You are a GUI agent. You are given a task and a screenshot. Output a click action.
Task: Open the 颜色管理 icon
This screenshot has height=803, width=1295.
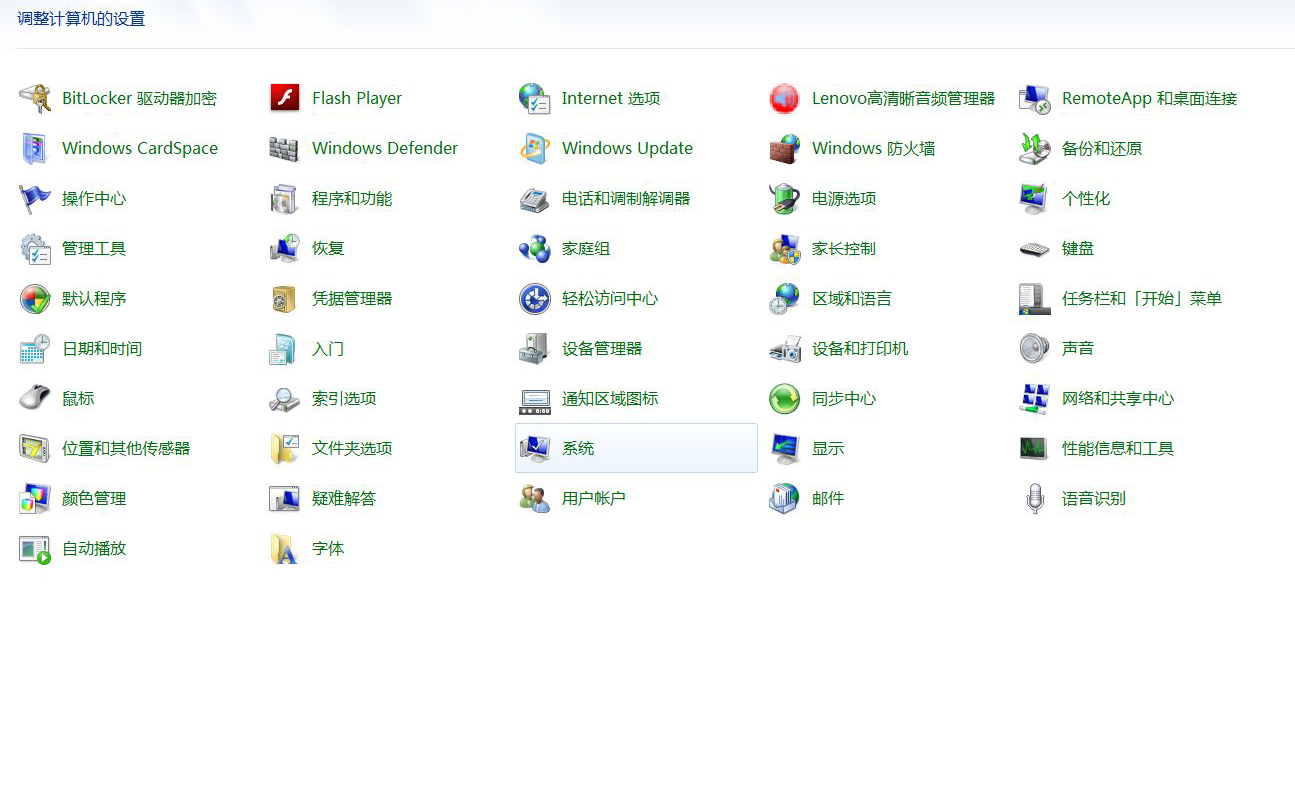(35, 498)
